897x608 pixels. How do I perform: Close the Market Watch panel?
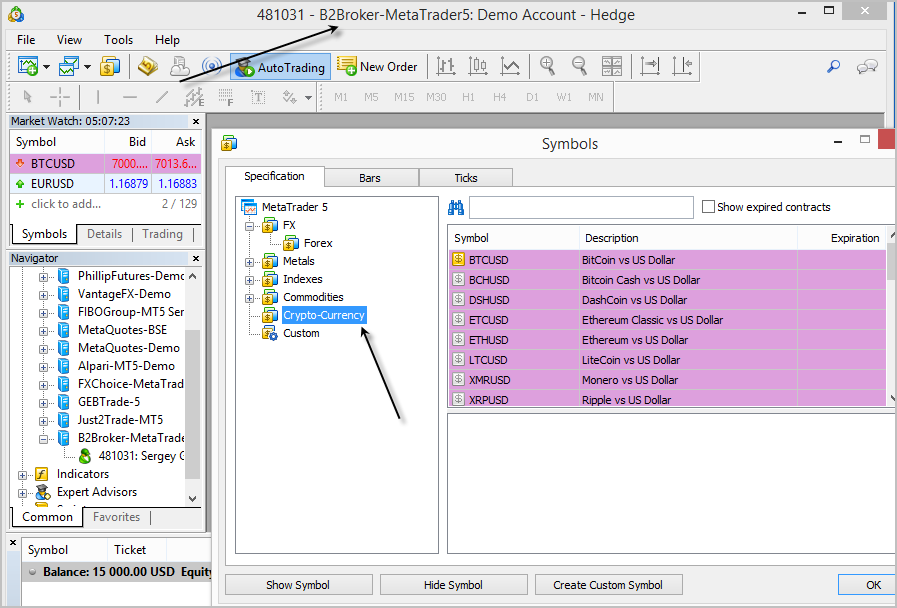pos(196,121)
